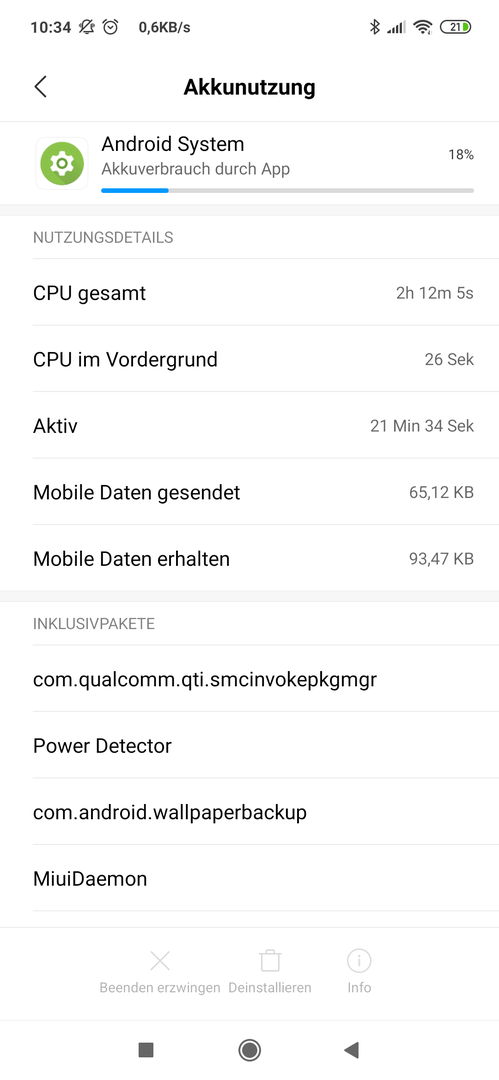Screen dimensions: 499x1080
Task: Tap the square recent apps button
Action: pos(145,1050)
